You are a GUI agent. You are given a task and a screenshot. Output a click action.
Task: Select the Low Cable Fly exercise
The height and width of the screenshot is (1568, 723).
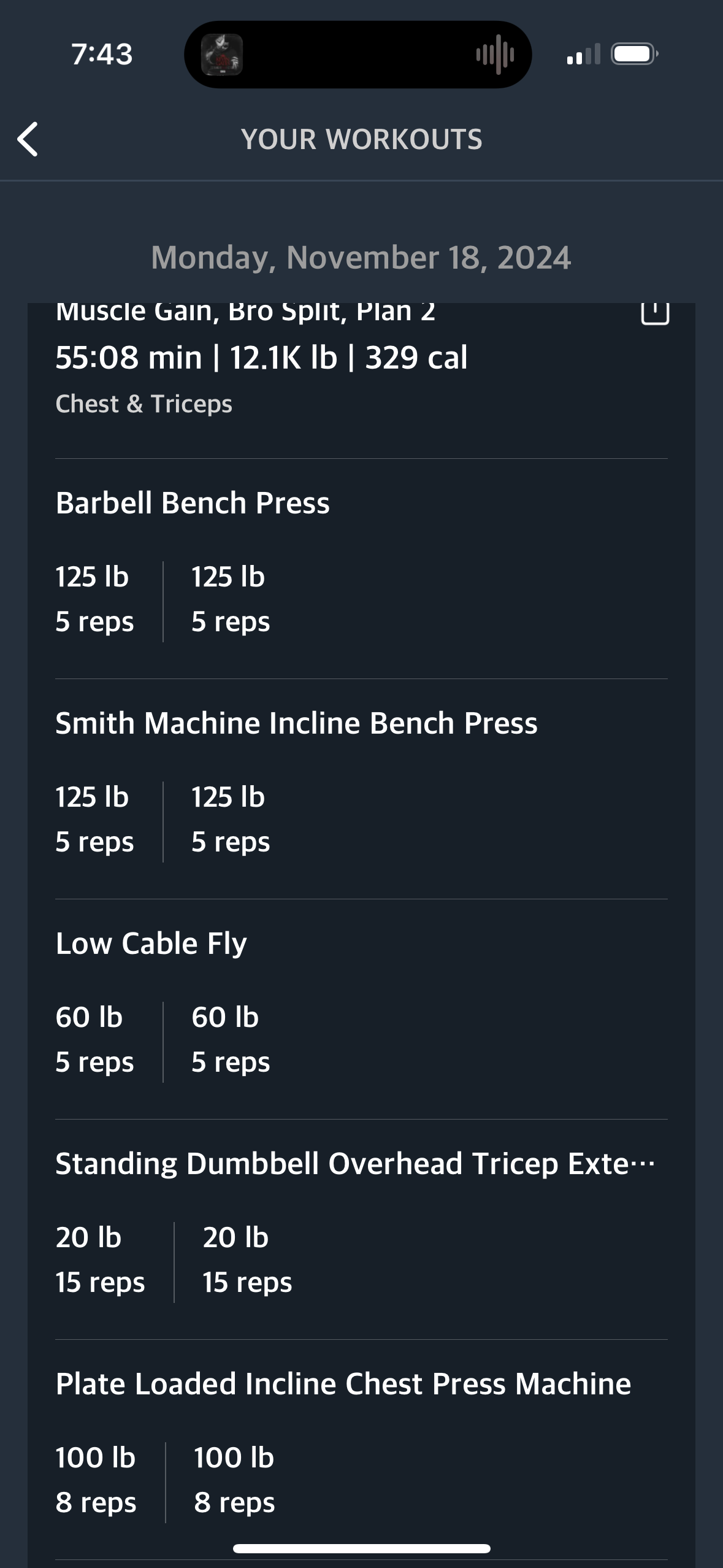click(x=151, y=943)
